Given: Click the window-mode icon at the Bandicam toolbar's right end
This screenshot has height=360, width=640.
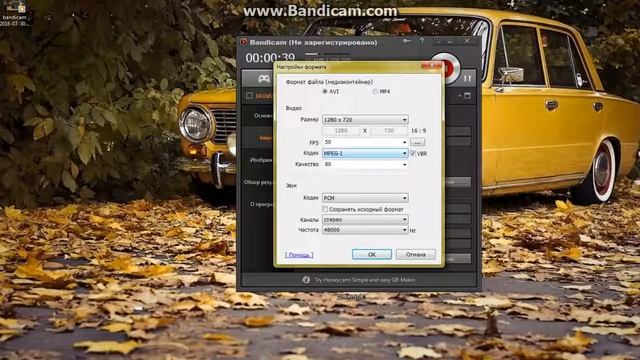Looking at the screenshot, I should point(467,96).
